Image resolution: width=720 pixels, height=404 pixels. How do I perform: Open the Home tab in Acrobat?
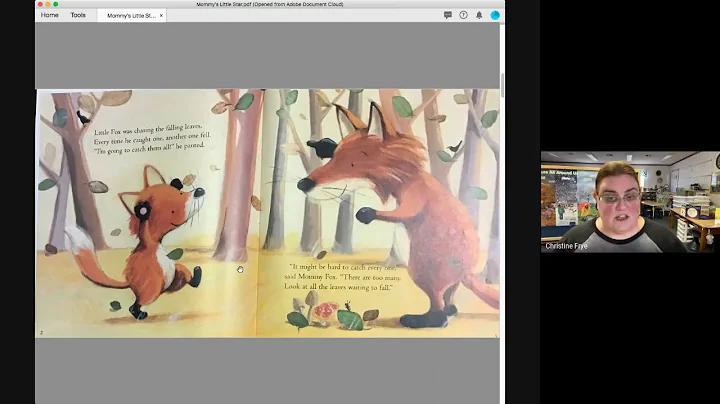pyautogui.click(x=50, y=15)
